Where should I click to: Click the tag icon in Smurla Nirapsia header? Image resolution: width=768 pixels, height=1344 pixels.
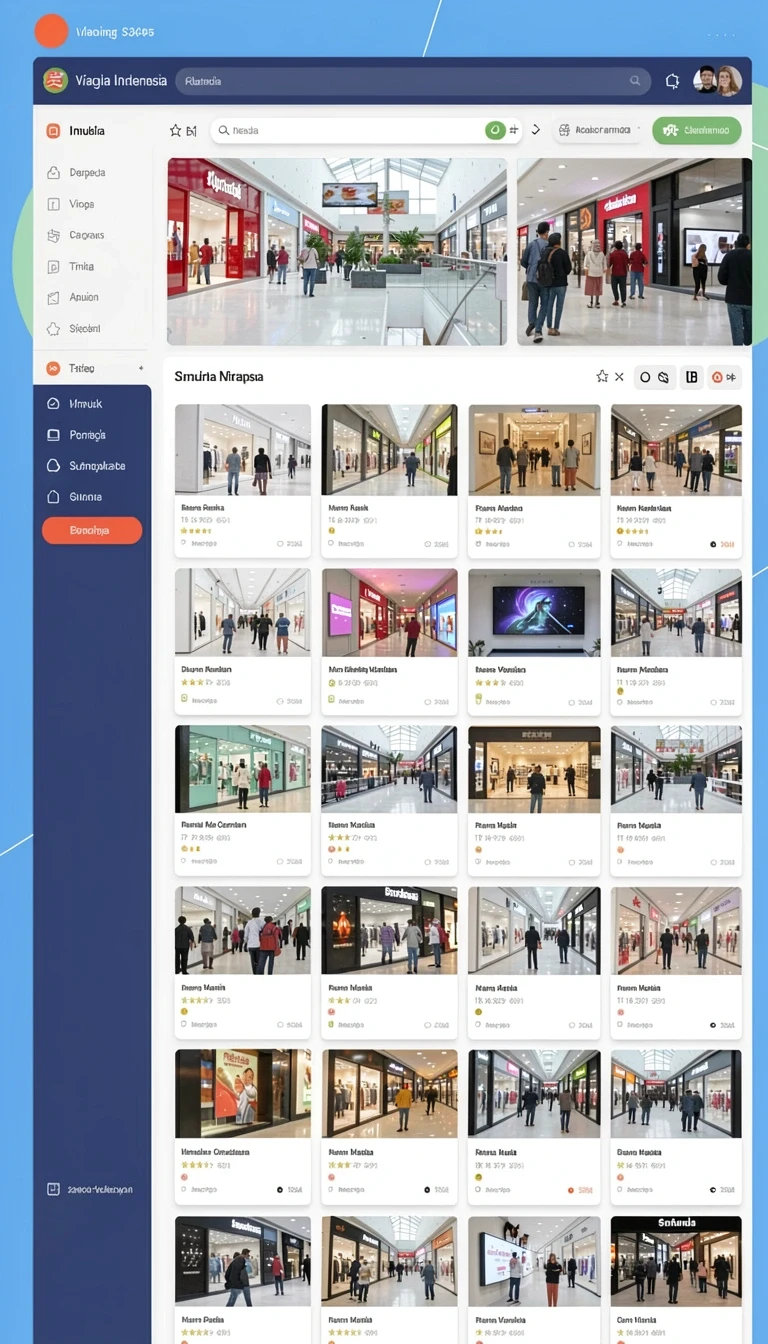(x=663, y=377)
